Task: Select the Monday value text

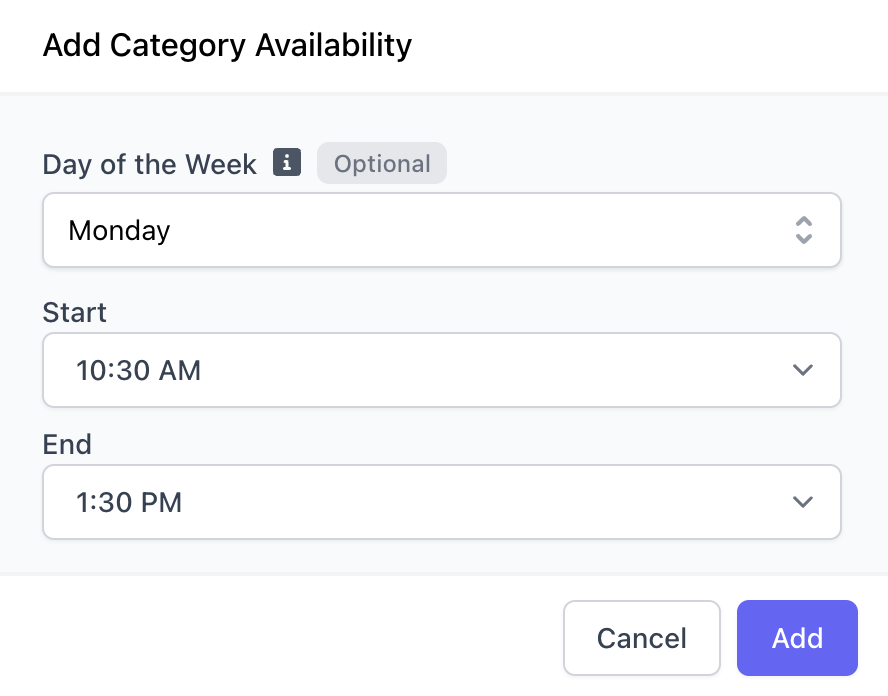Action: pyautogui.click(x=119, y=230)
